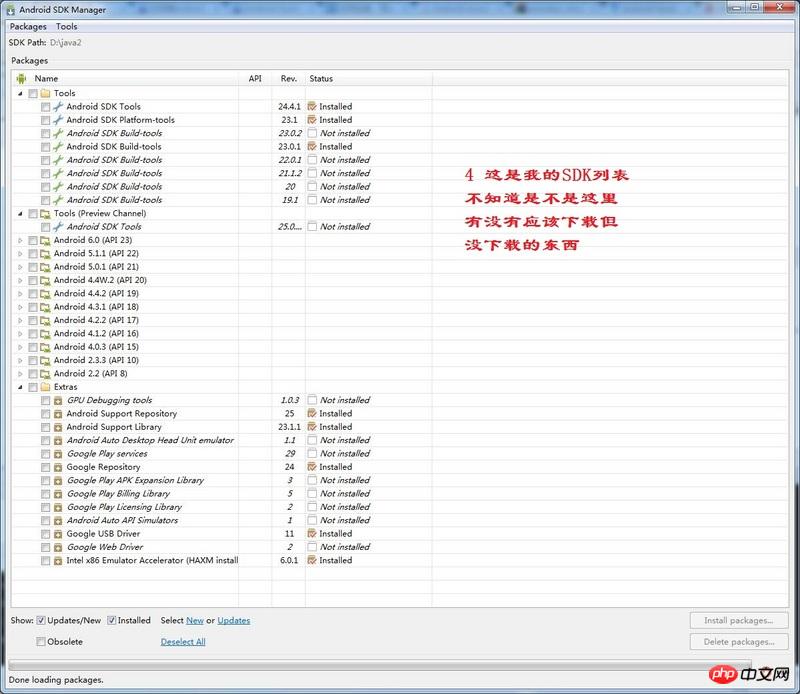Click the GPU Debugging tools package icon

[58, 401]
